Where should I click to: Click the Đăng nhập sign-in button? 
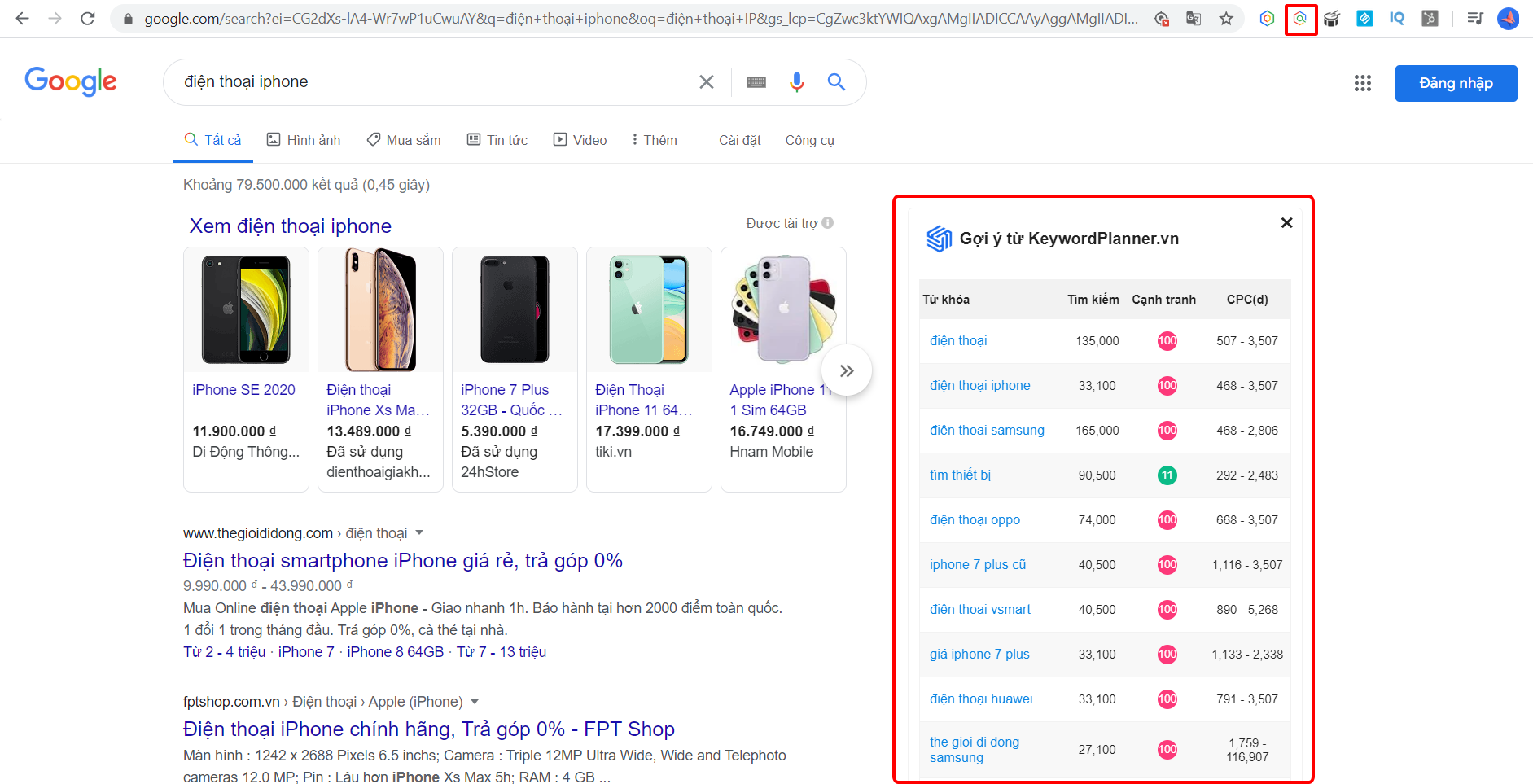(1456, 83)
